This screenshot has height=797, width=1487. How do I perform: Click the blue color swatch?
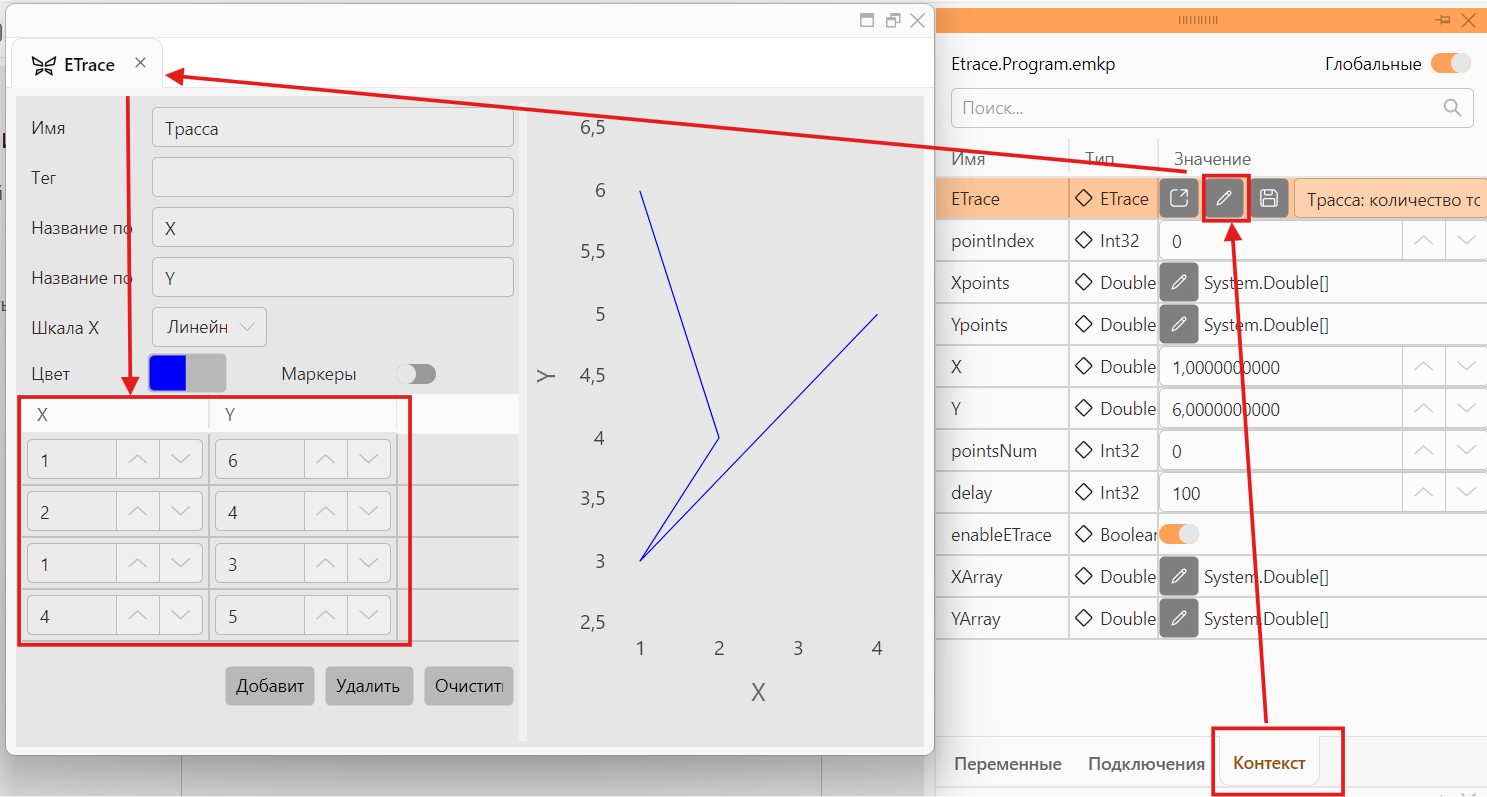pos(168,373)
